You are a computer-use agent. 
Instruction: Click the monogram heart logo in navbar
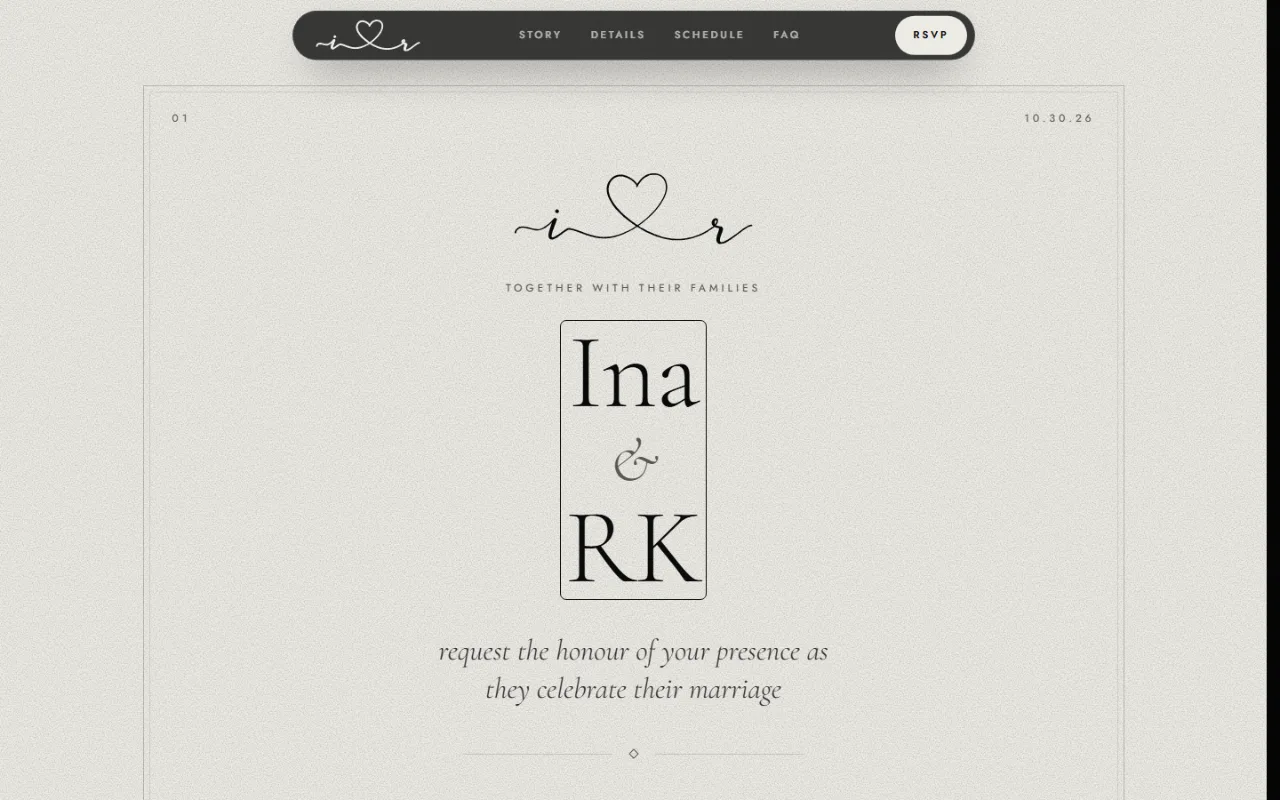point(368,35)
